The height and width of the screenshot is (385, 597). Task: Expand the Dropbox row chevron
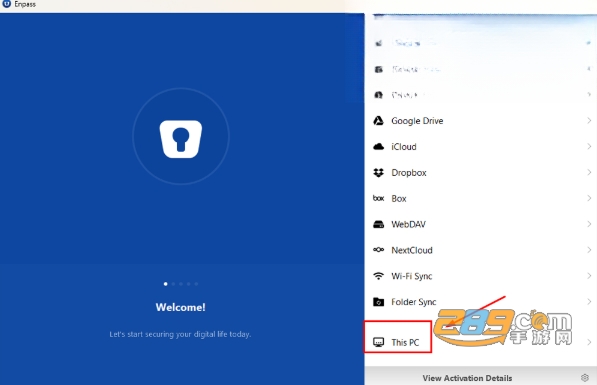coord(589,173)
